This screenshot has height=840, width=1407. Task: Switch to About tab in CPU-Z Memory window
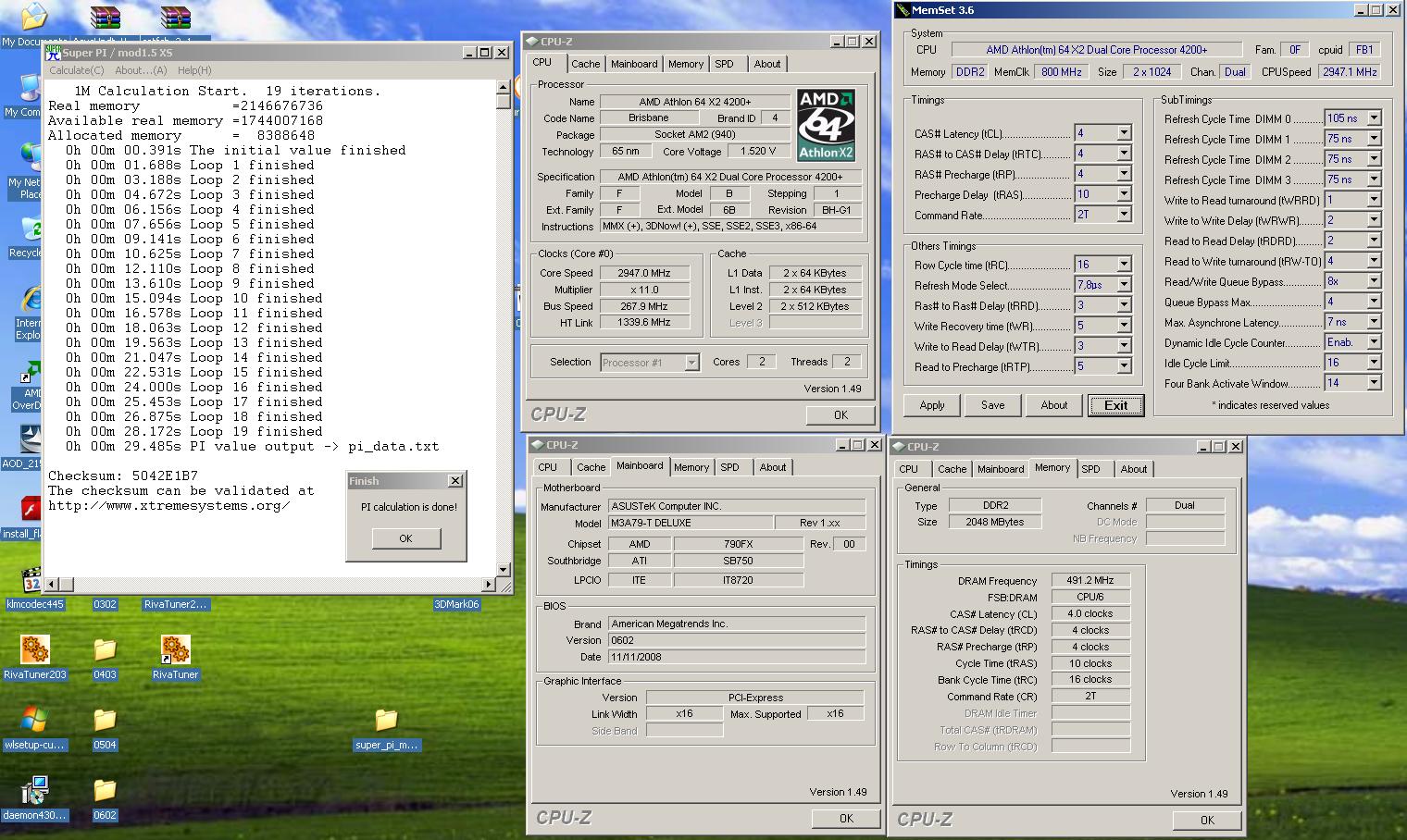pyautogui.click(x=1133, y=469)
